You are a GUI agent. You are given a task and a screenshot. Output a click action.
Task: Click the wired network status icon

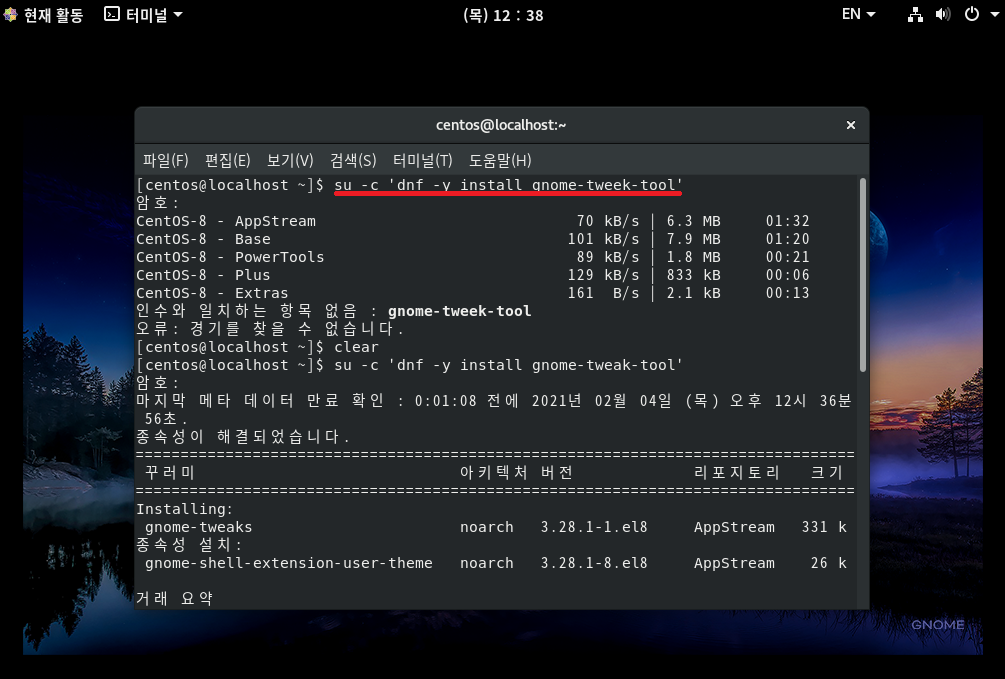[x=915, y=14]
